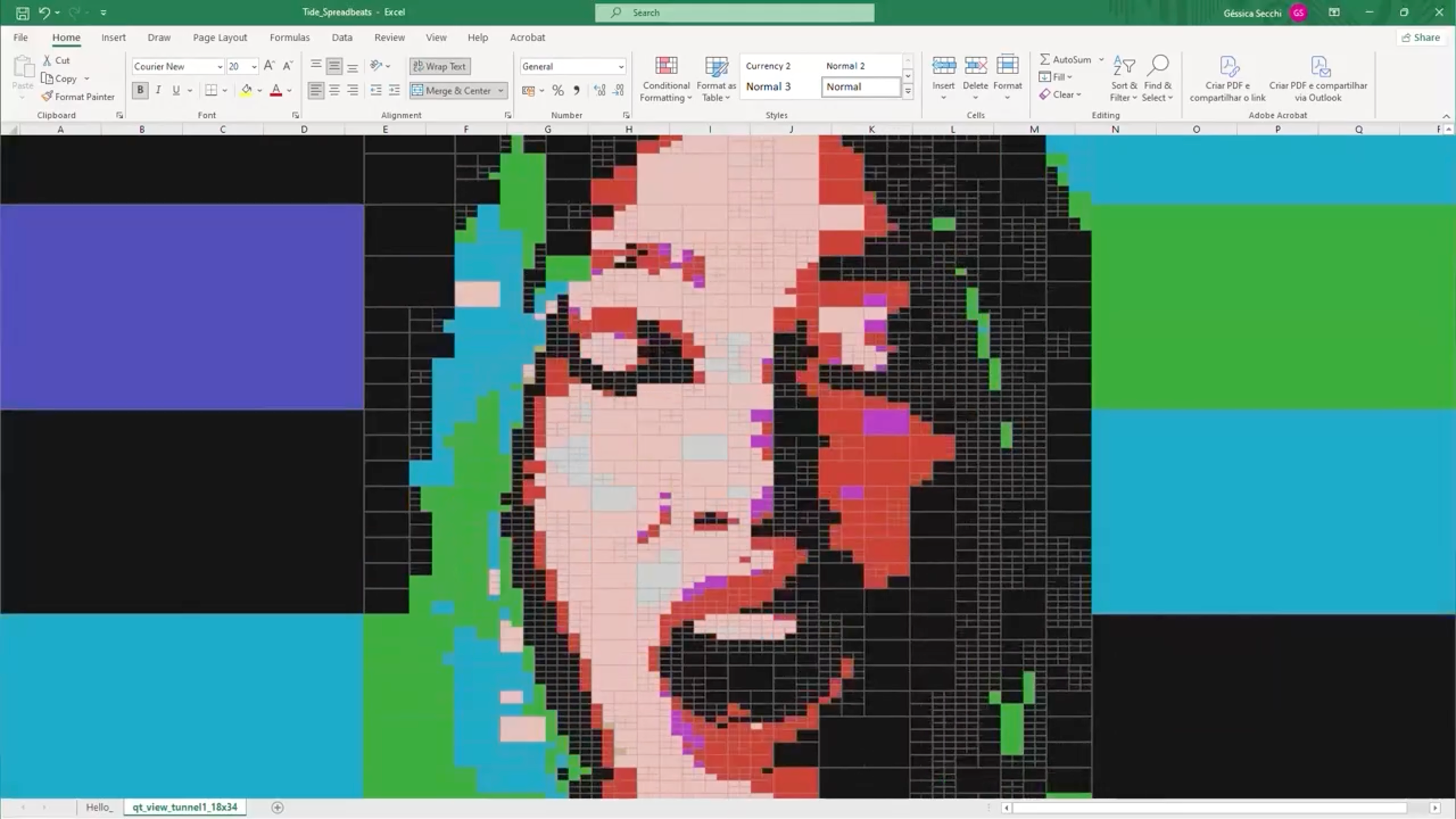Click Format as Table icon
The width and height of the screenshot is (1456, 819).
[x=716, y=79]
